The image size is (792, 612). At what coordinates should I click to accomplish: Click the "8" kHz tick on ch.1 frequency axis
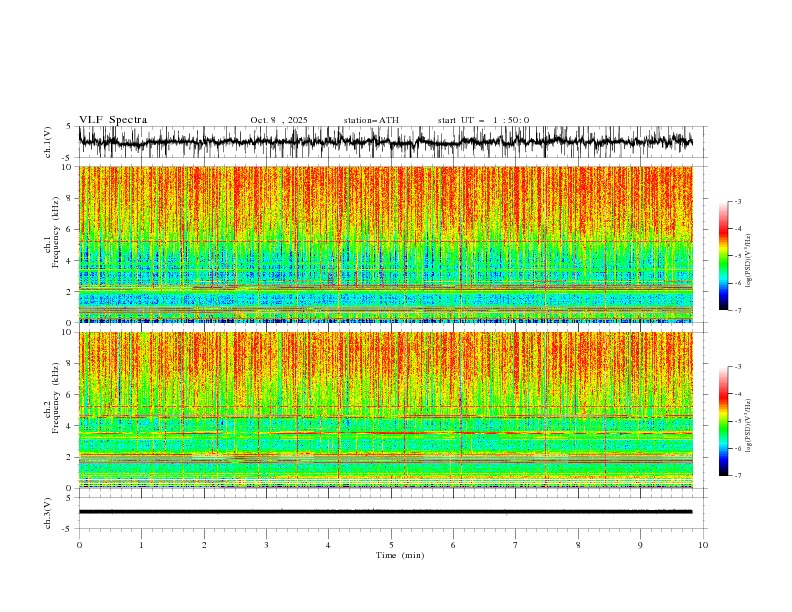click(x=70, y=198)
